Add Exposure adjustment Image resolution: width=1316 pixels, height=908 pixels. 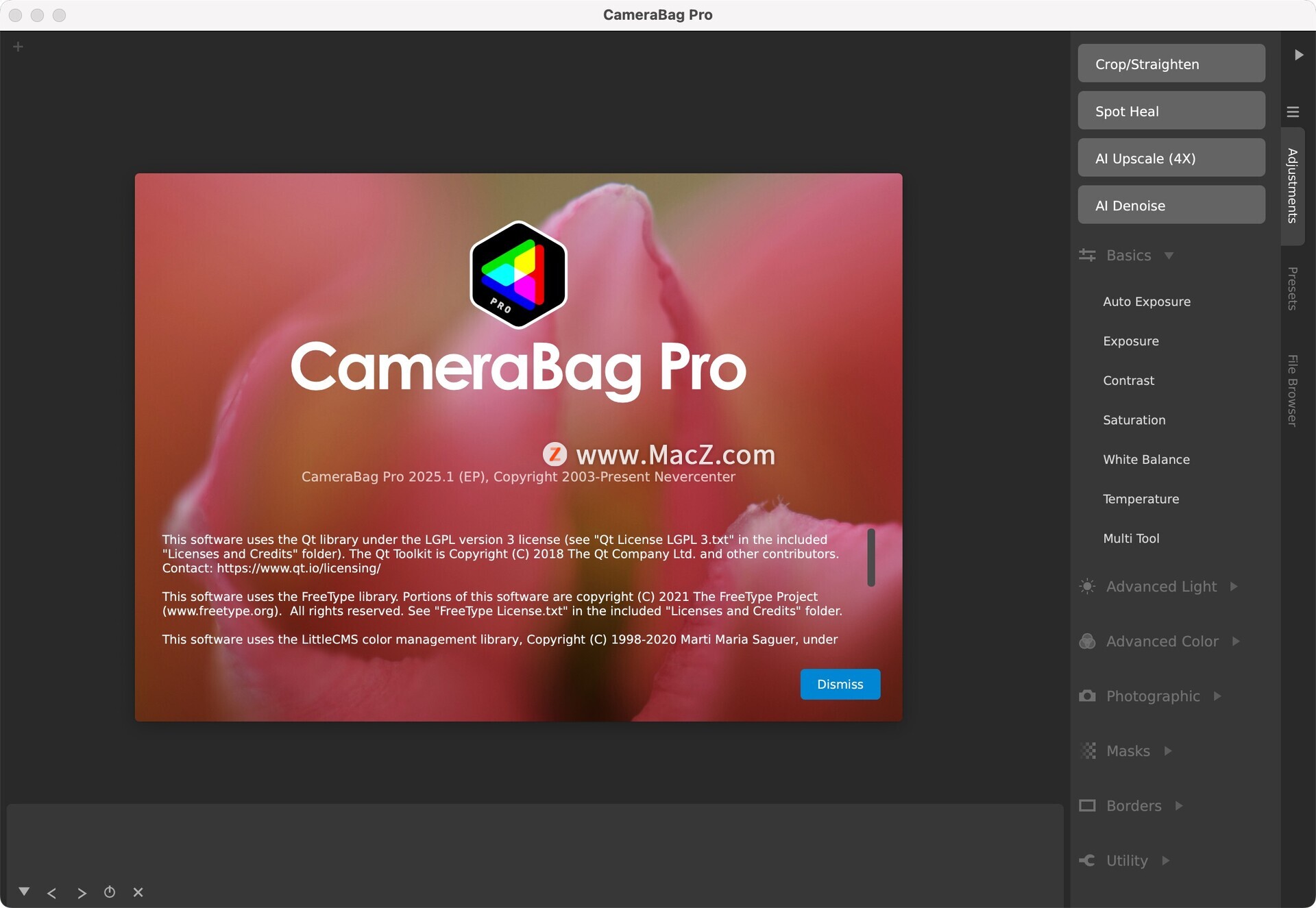[x=1131, y=341]
